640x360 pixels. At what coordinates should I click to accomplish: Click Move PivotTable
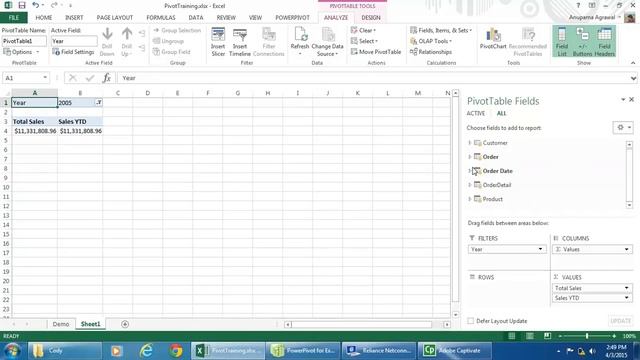pos(376,52)
